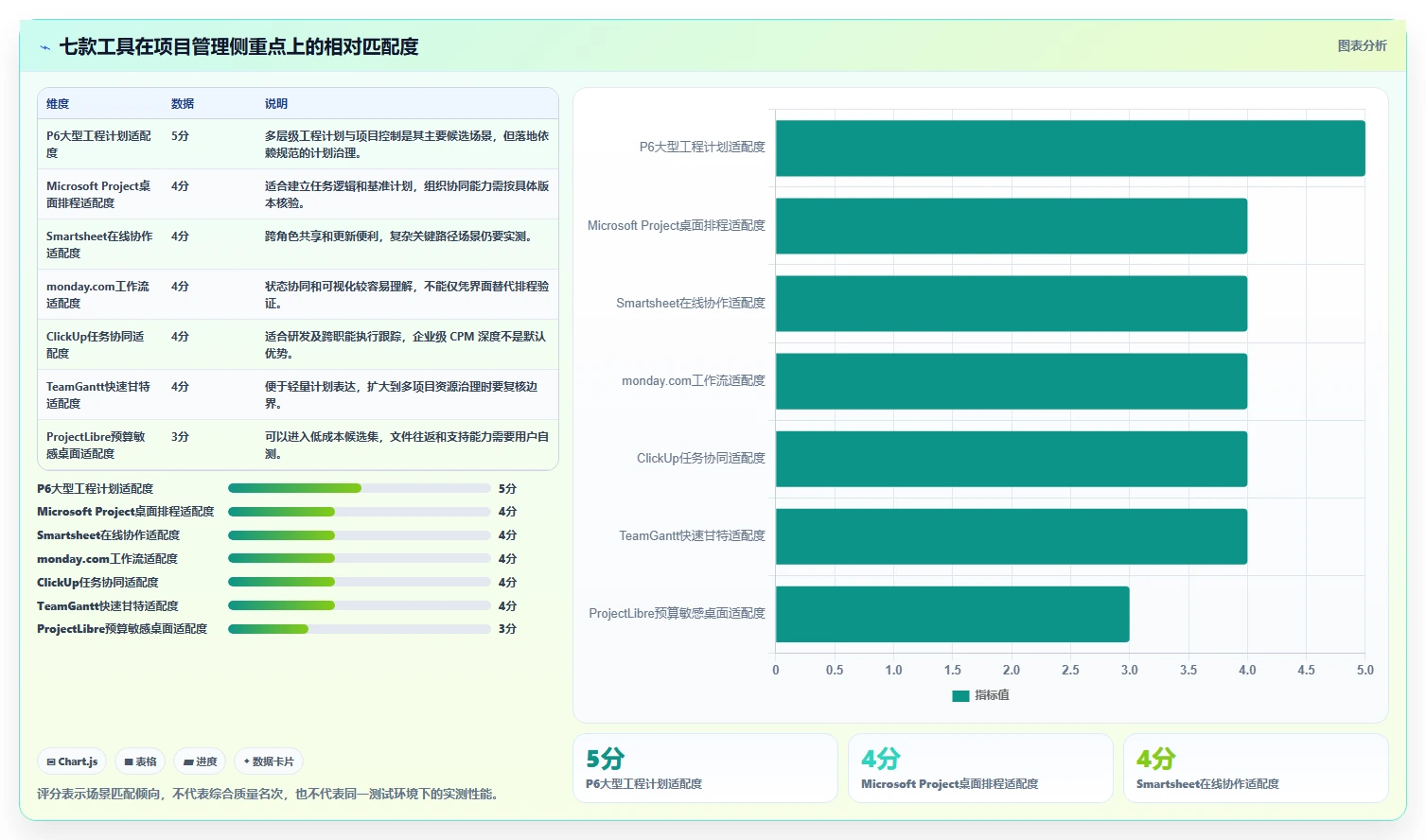Click the monday.com工作流适配度 table cell
The image size is (1426, 840).
[x=99, y=295]
